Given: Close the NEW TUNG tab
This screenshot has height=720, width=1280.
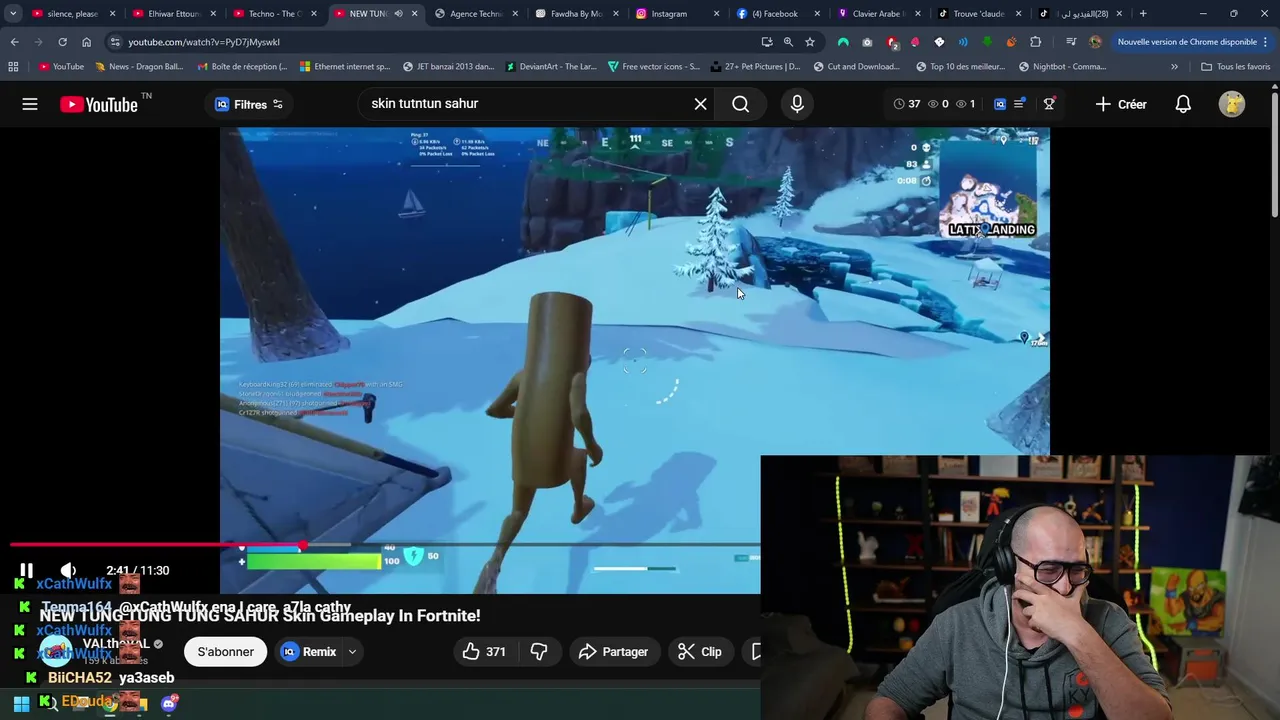Looking at the screenshot, I should tap(415, 14).
